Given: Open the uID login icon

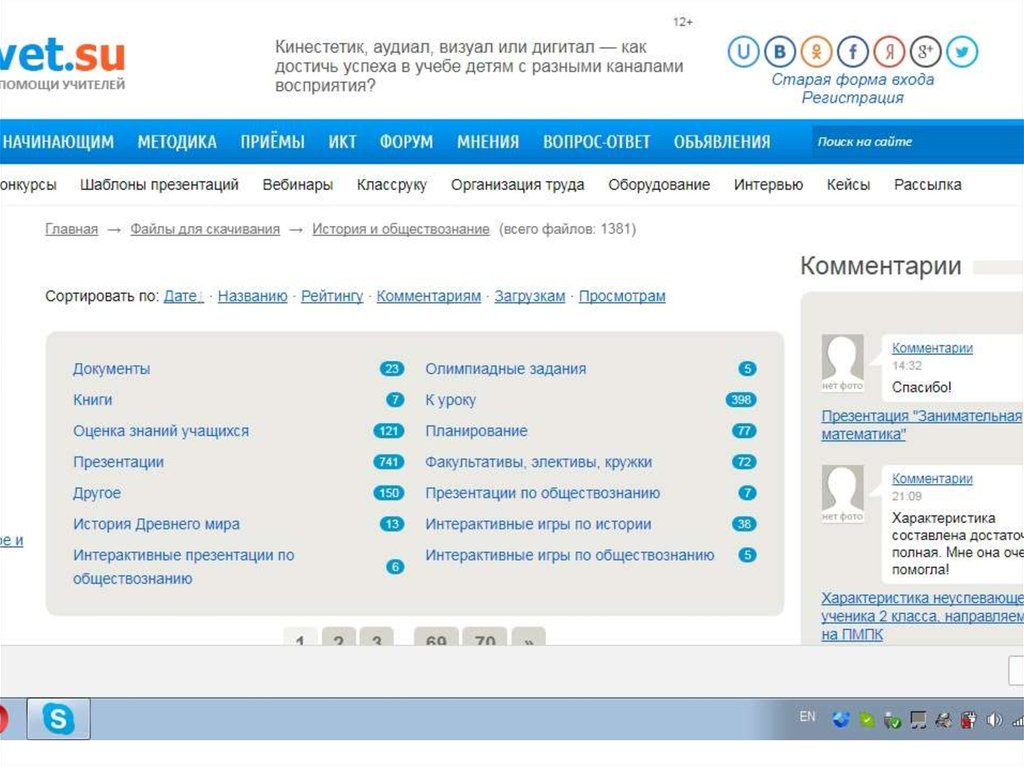Looking at the screenshot, I should (743, 52).
